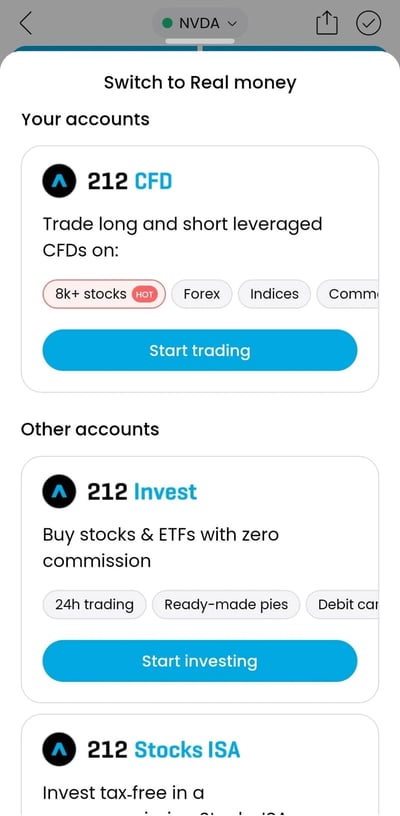Tap the green status dot beside NVDA
The width and height of the screenshot is (400, 816).
(x=167, y=23)
